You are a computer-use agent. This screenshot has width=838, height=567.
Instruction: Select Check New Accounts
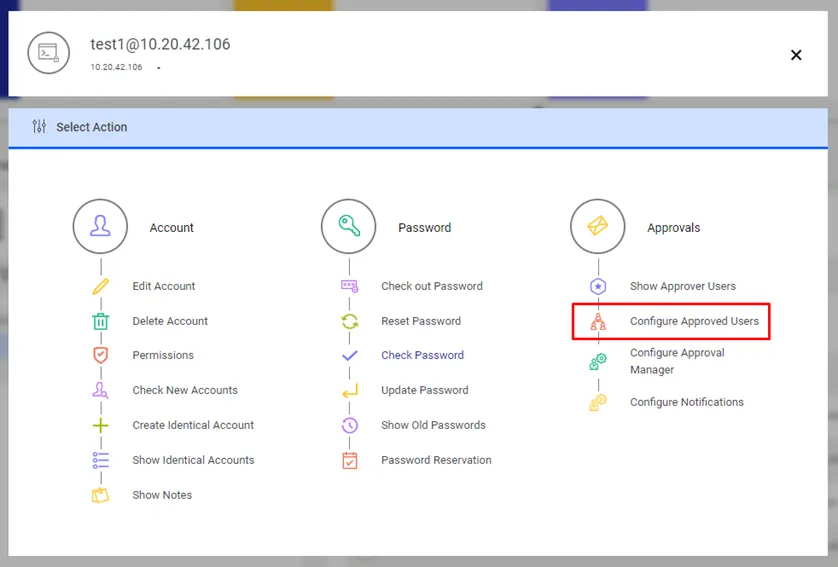point(185,390)
